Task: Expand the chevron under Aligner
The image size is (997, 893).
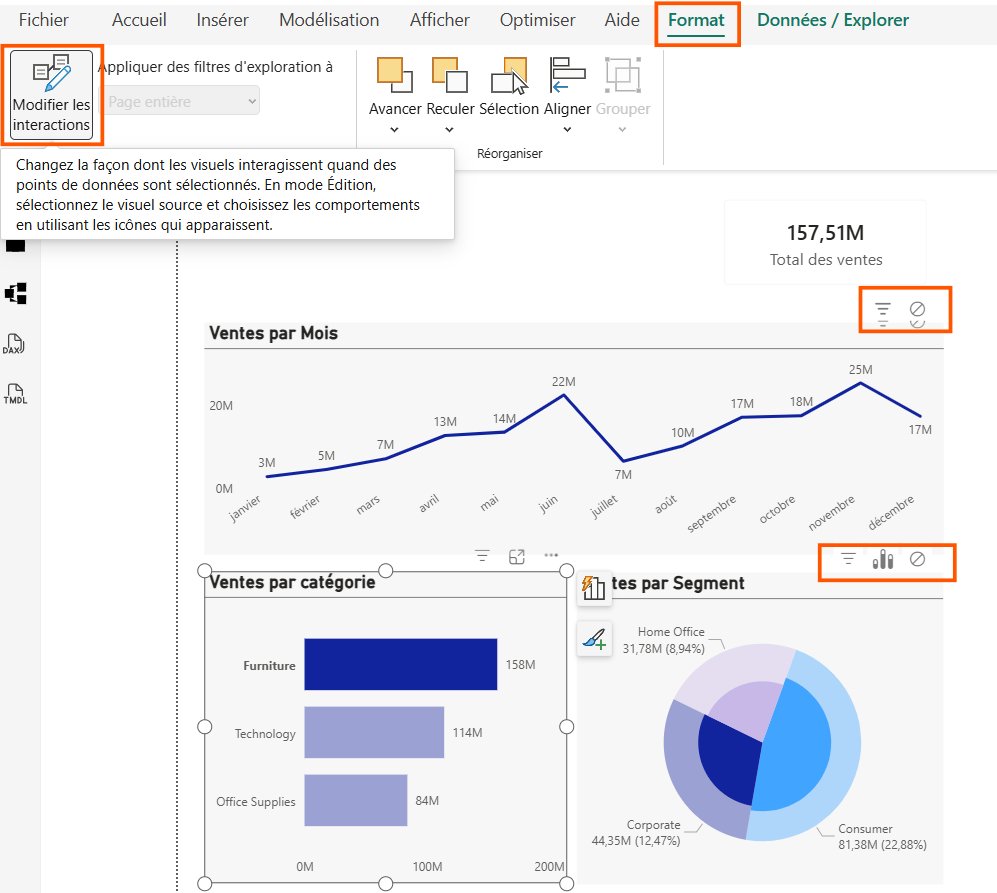Action: pos(568,130)
